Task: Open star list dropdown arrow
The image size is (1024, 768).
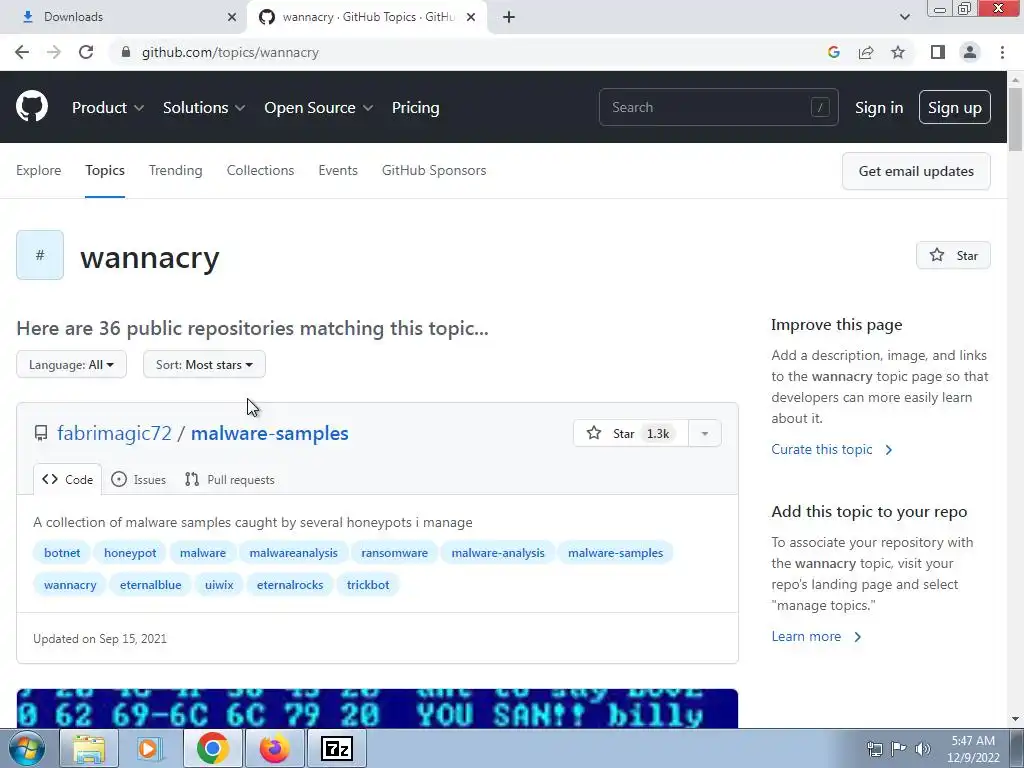Action: 705,434
